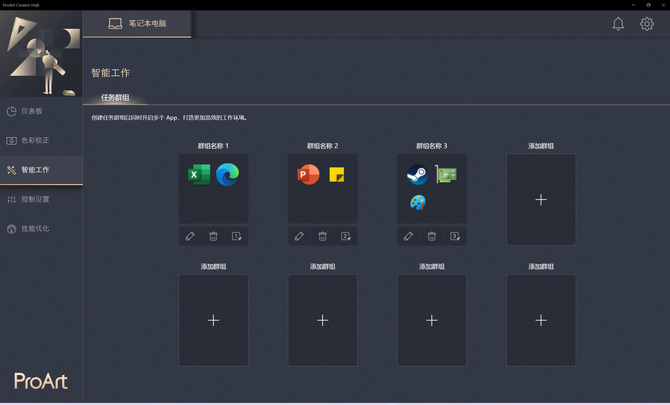
Task: Click the PowerPoint icon in group 2
Action: (308, 175)
